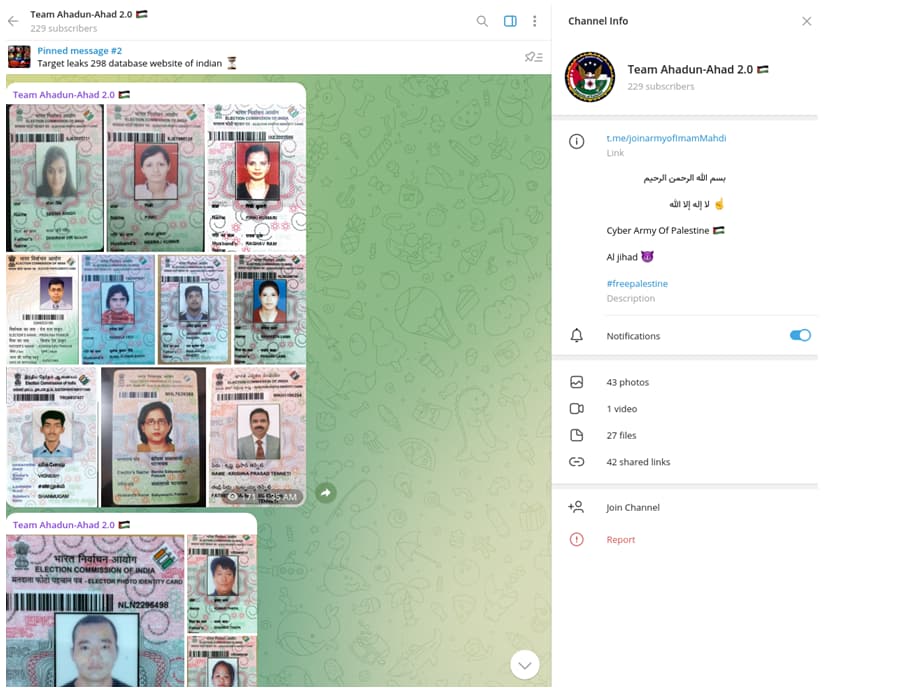Image resolution: width=917 pixels, height=688 pixels.
Task: Open the three-dot more options menu
Action: coord(535,21)
